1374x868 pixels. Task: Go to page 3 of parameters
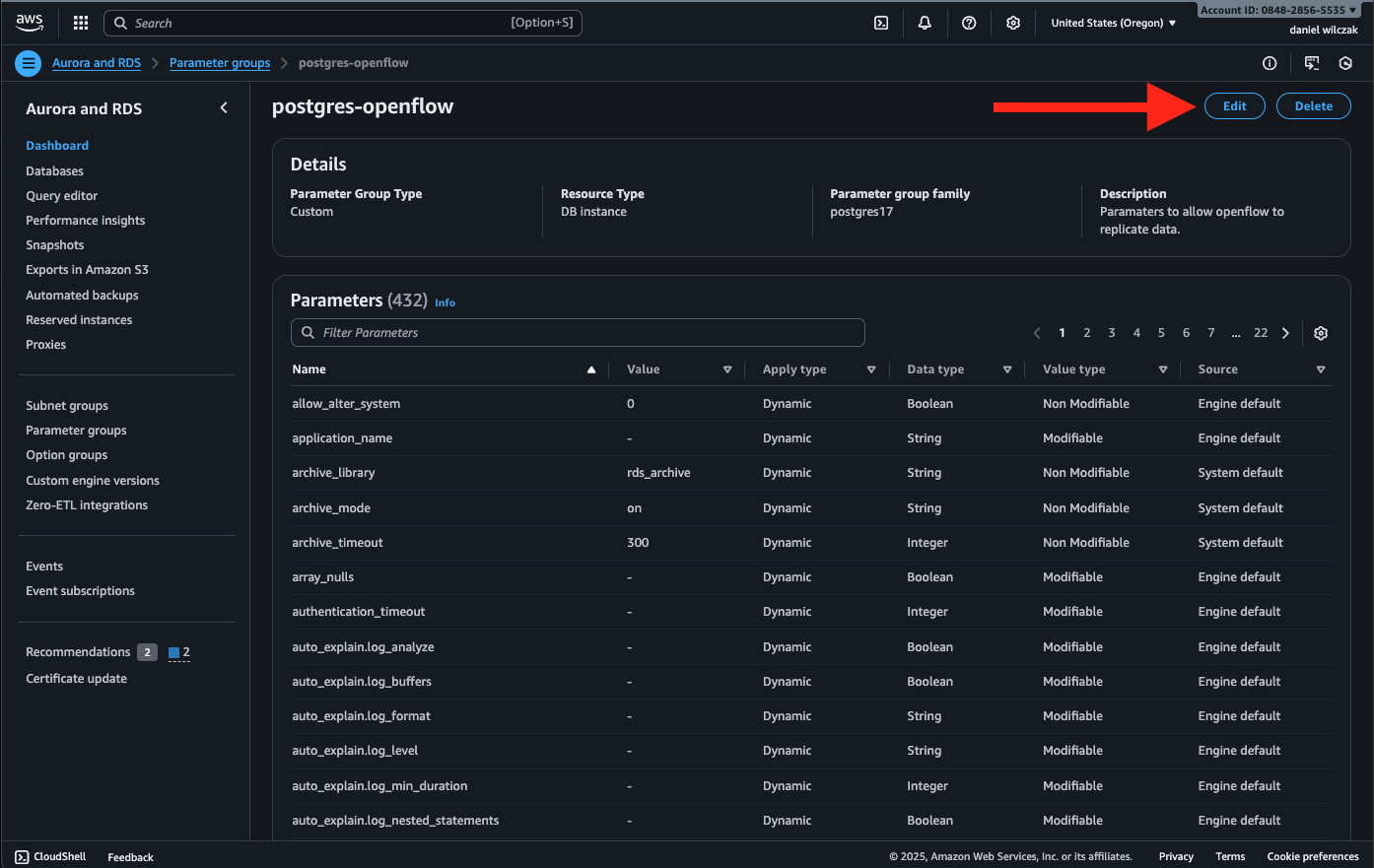point(1112,333)
